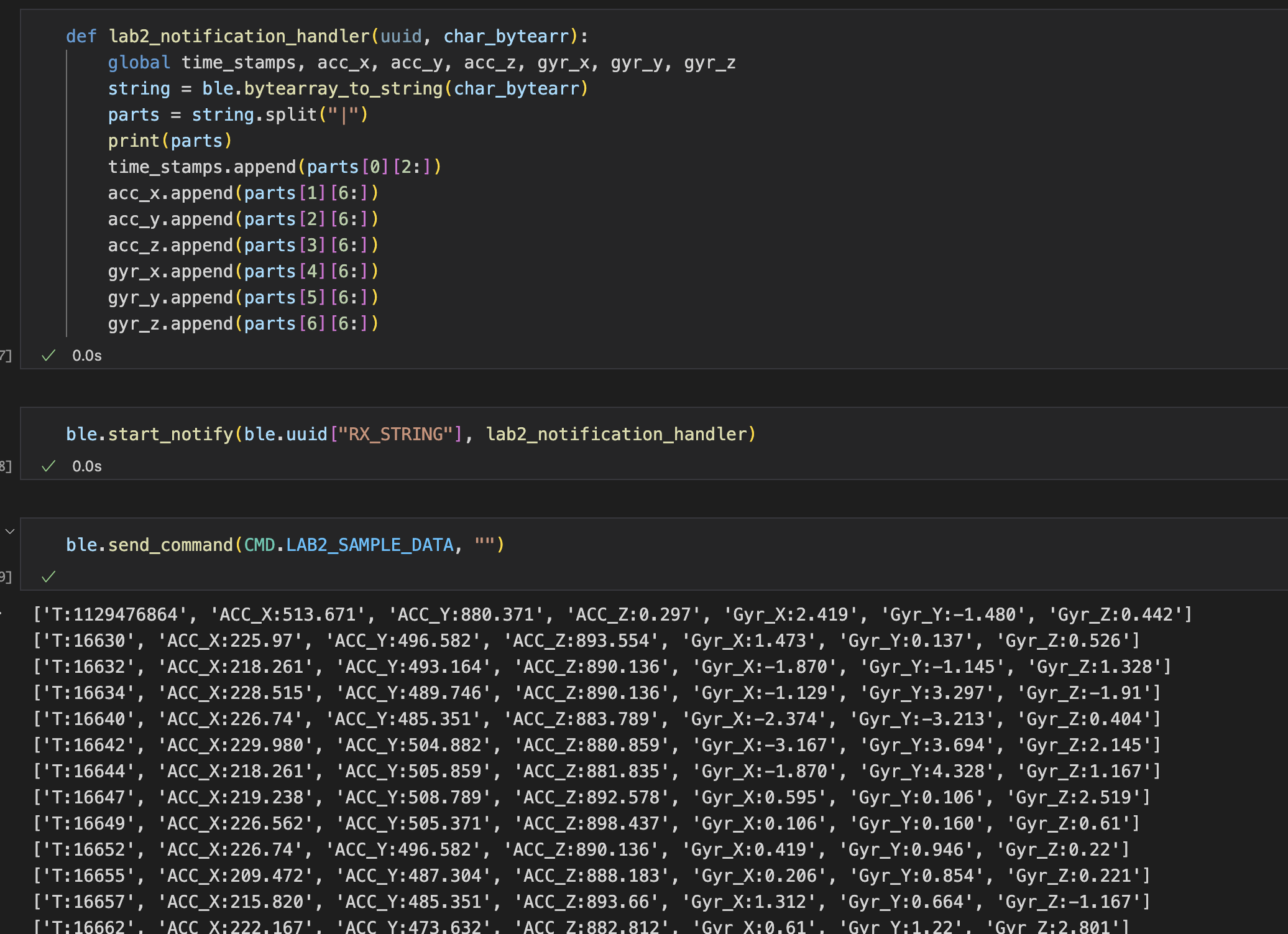
Task: Click output row starting T:16642
Action: click(x=597, y=746)
